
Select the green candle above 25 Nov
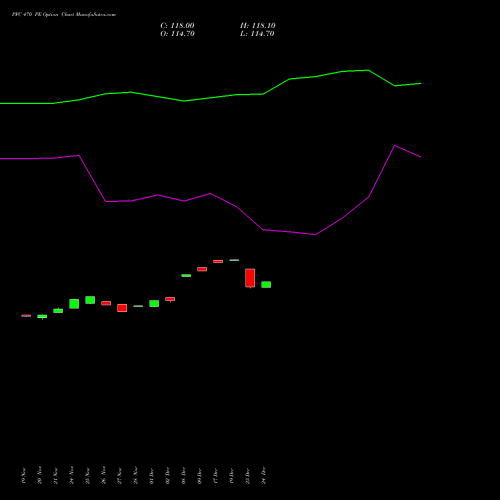(x=90, y=300)
